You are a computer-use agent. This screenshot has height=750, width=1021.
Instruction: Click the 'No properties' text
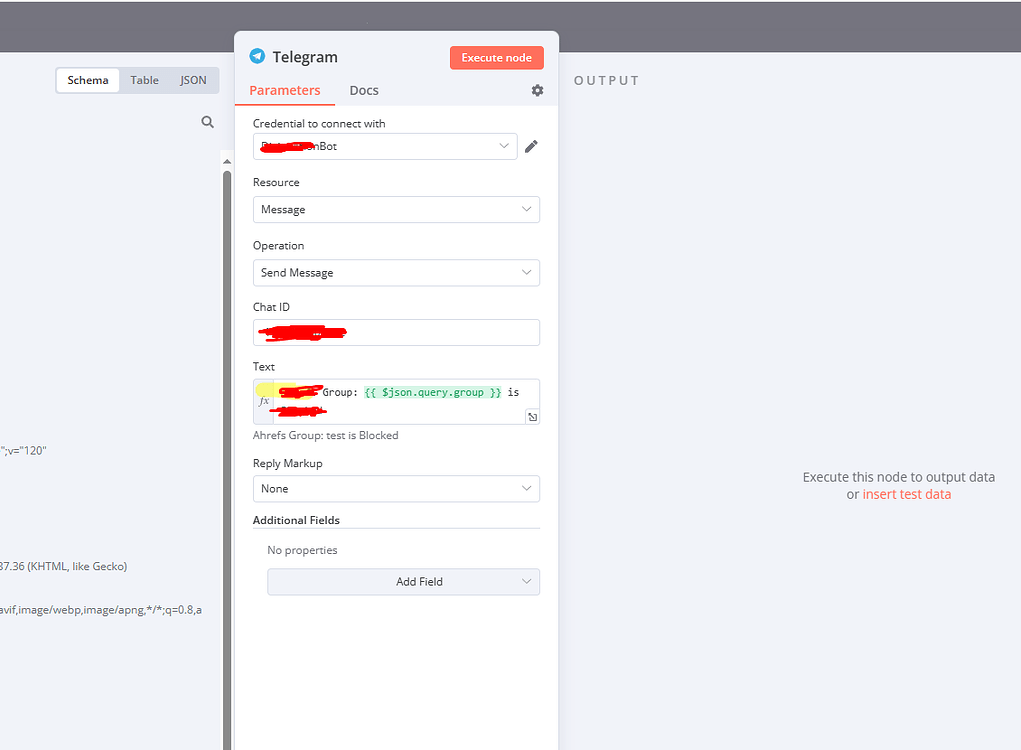302,550
